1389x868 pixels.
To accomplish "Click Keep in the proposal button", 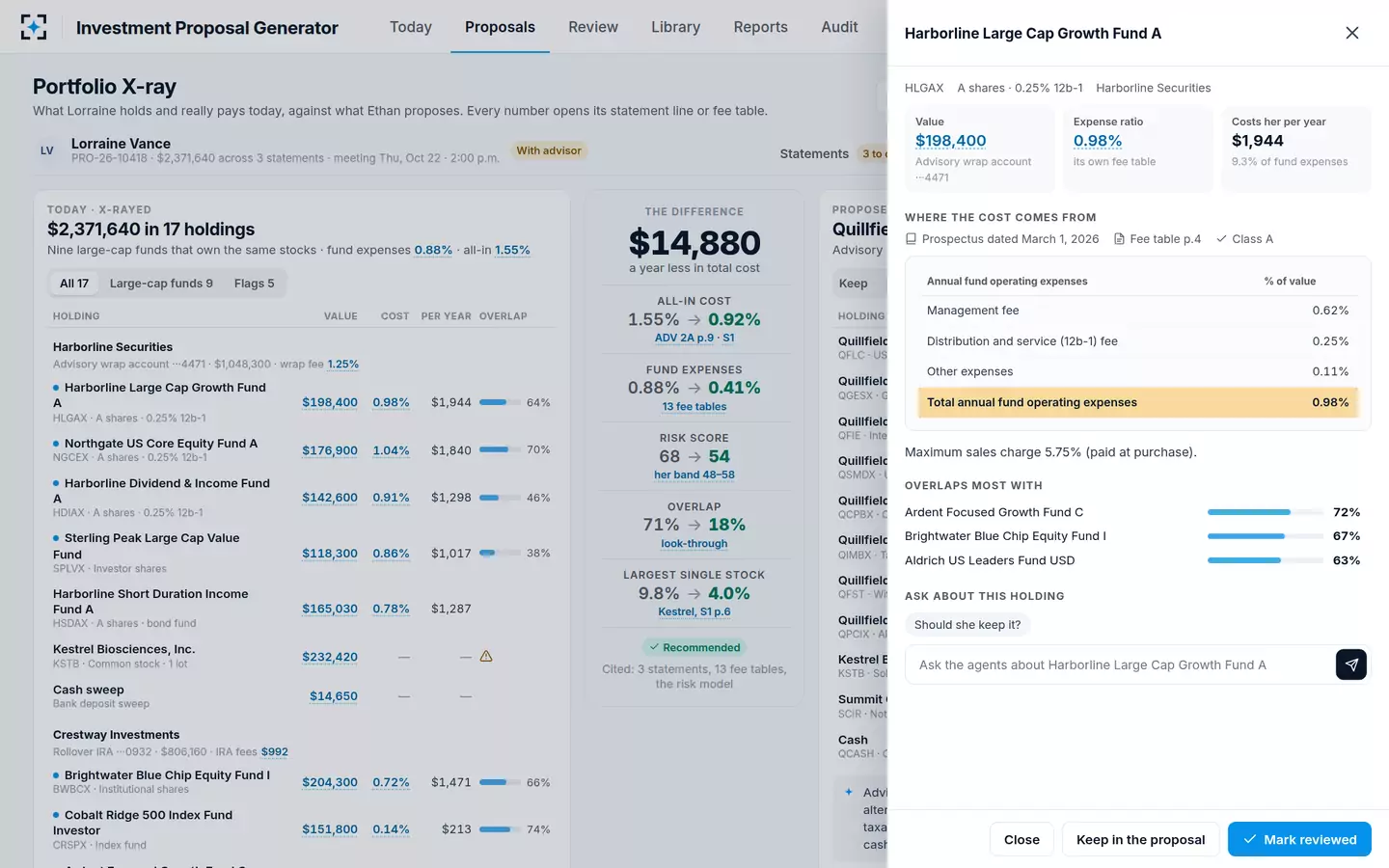I will pyautogui.click(x=1140, y=839).
